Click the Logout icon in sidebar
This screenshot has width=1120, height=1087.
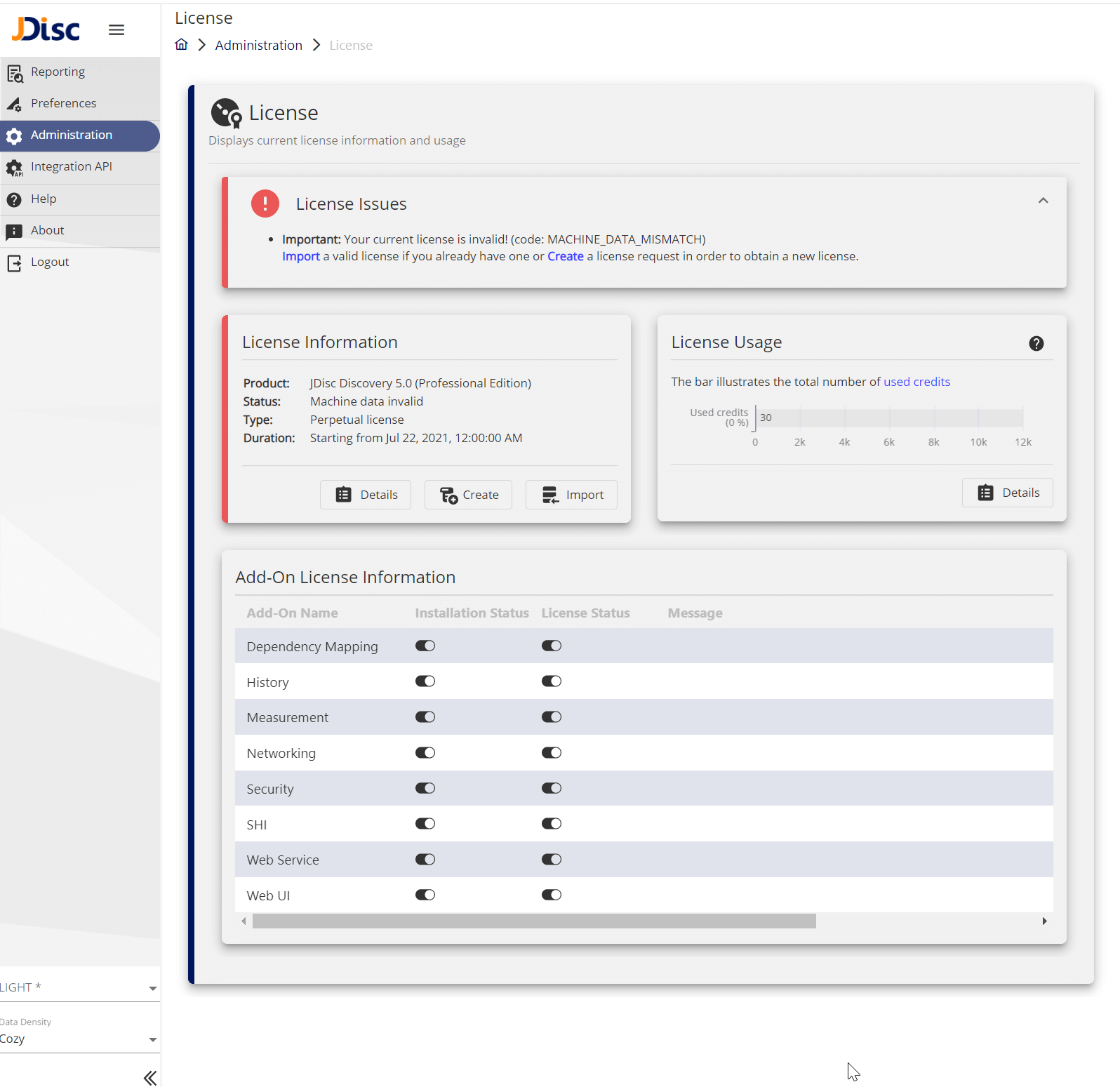(15, 262)
